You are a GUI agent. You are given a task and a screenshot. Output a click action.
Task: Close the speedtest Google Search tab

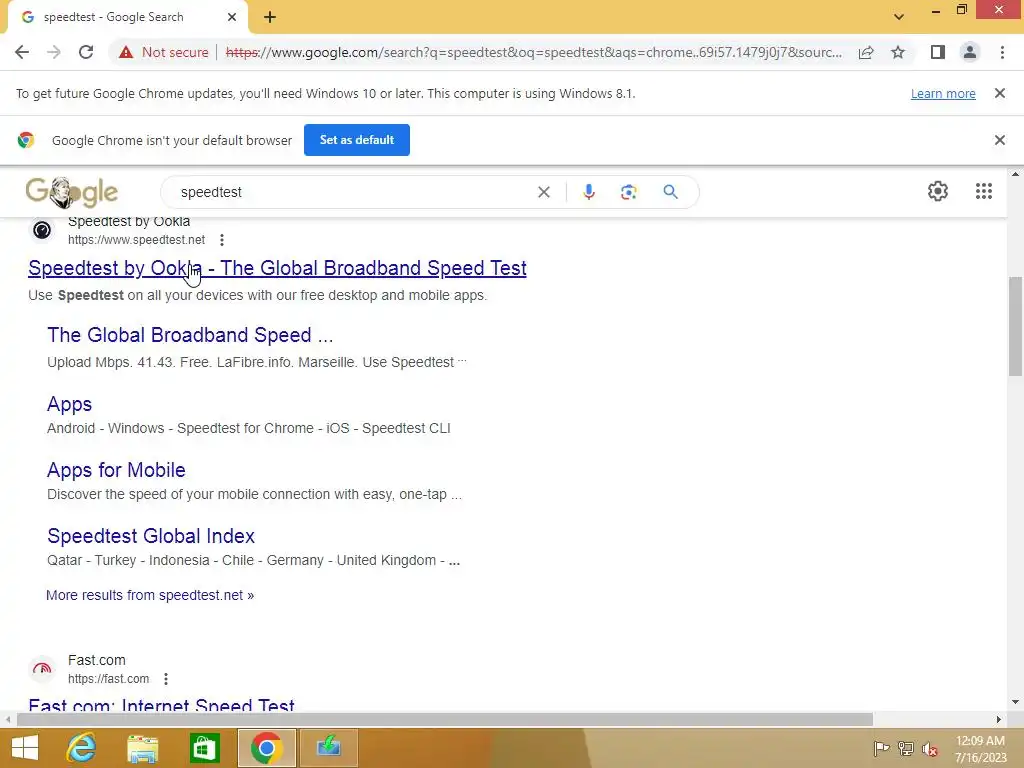pyautogui.click(x=232, y=17)
